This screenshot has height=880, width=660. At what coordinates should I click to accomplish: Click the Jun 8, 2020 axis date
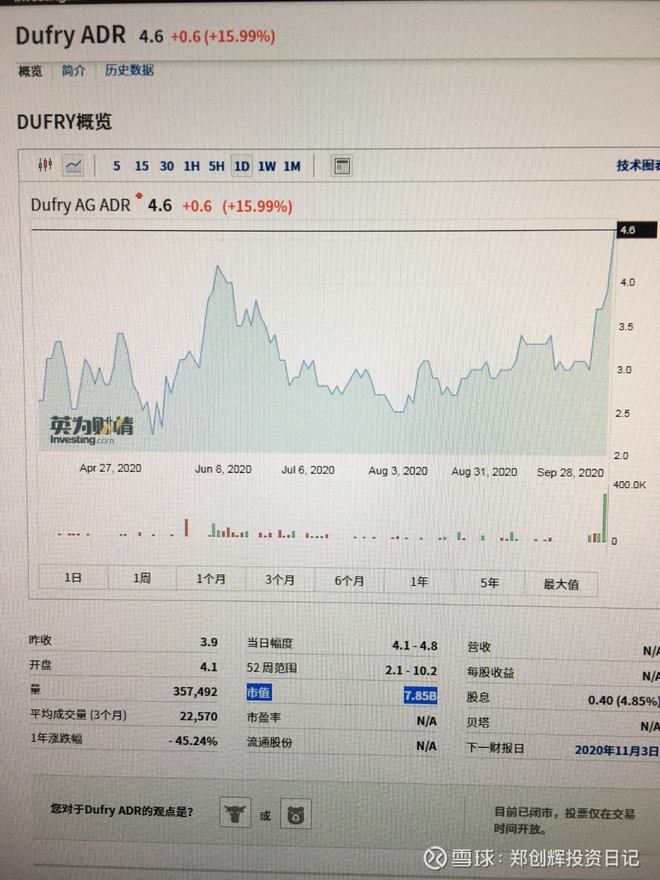pos(223,469)
